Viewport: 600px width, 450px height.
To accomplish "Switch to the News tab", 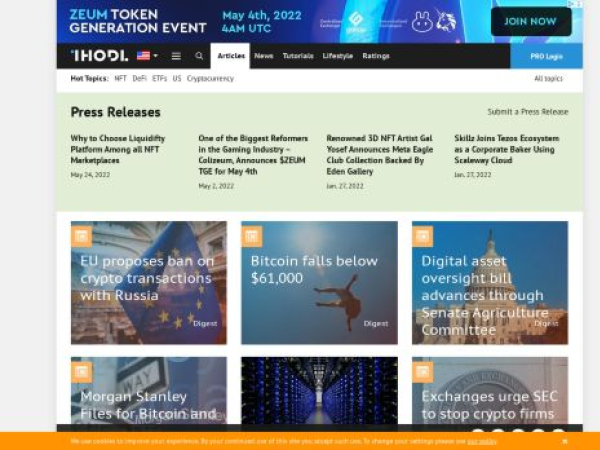I will pos(264,56).
